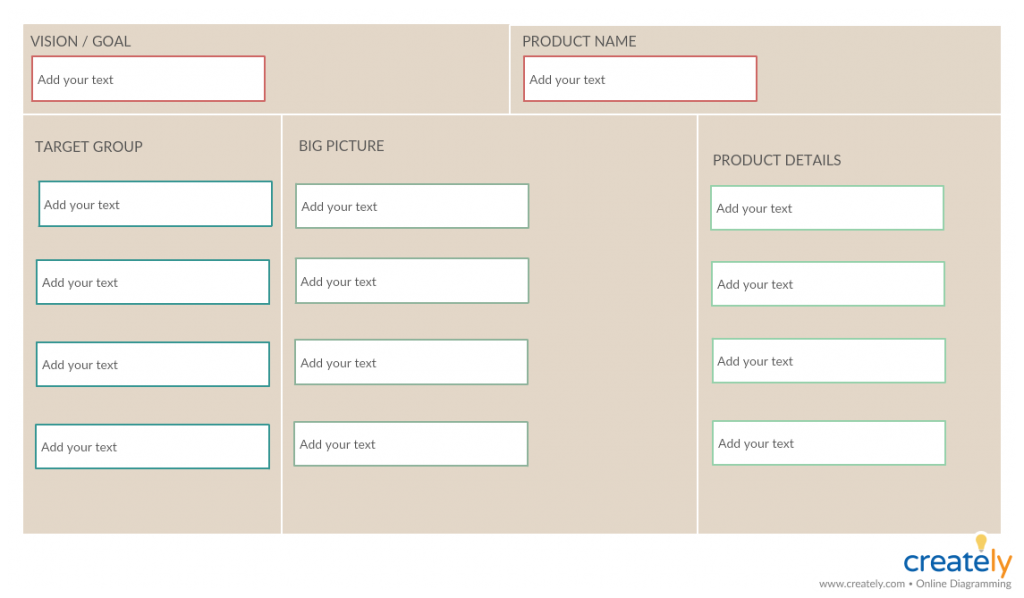
Task: Select the VISION / GOAL heading
Action: pos(81,41)
